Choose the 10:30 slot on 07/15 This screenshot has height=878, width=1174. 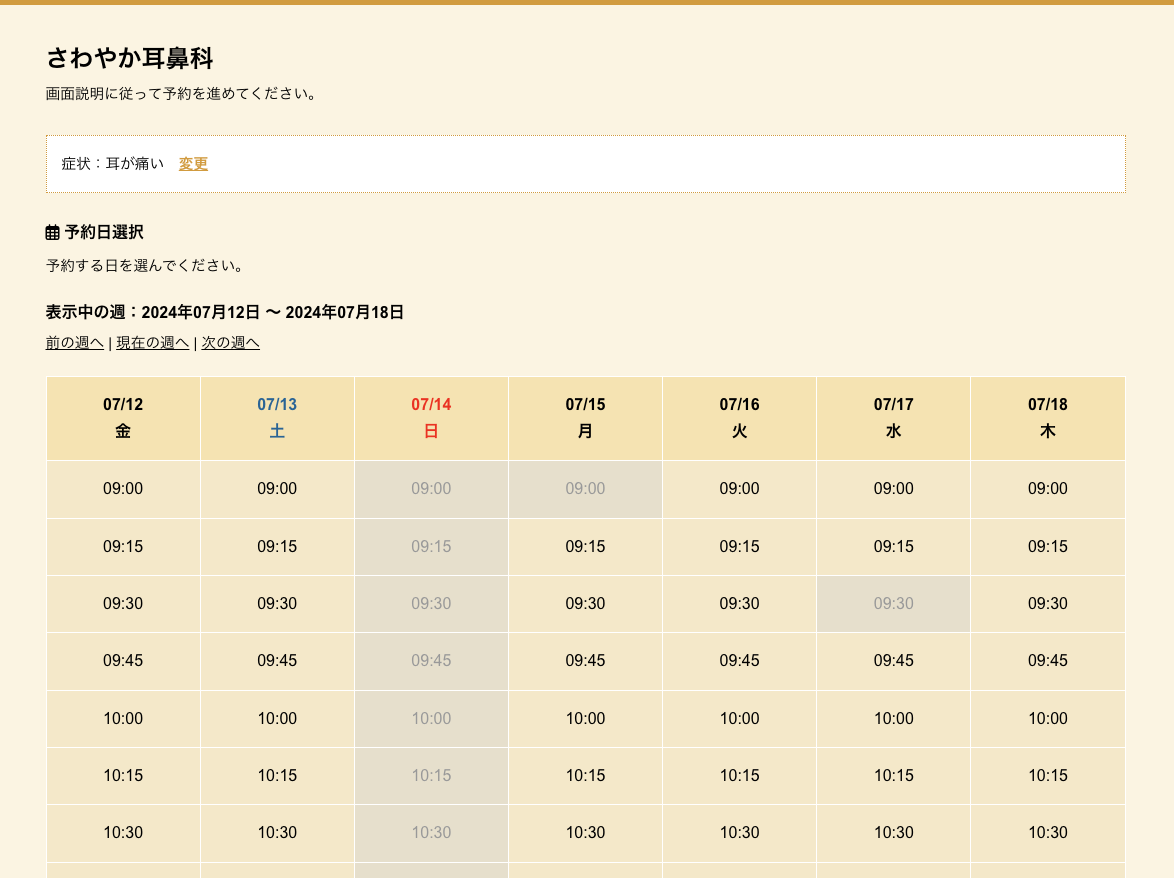point(586,832)
